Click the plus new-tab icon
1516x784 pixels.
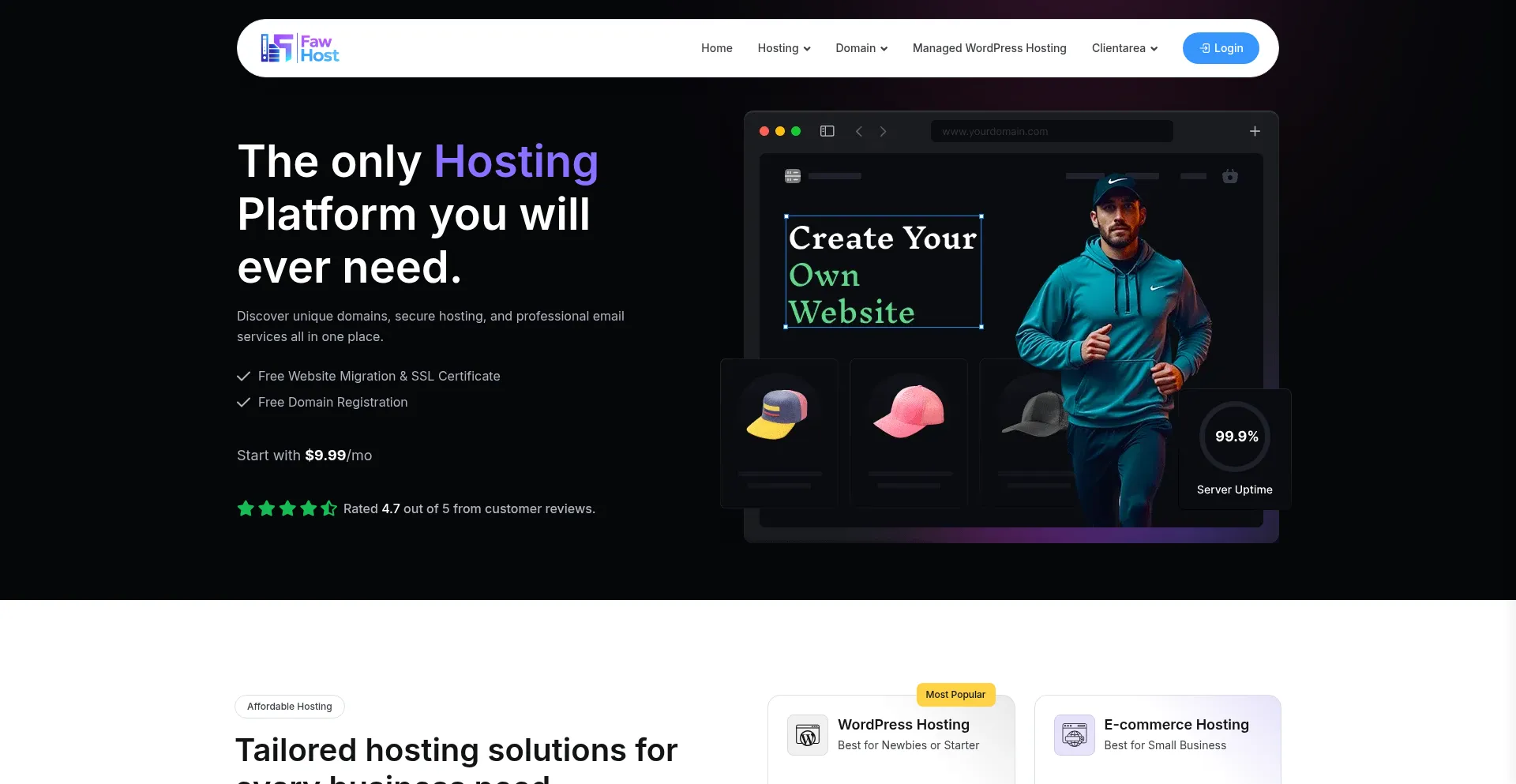point(1255,131)
